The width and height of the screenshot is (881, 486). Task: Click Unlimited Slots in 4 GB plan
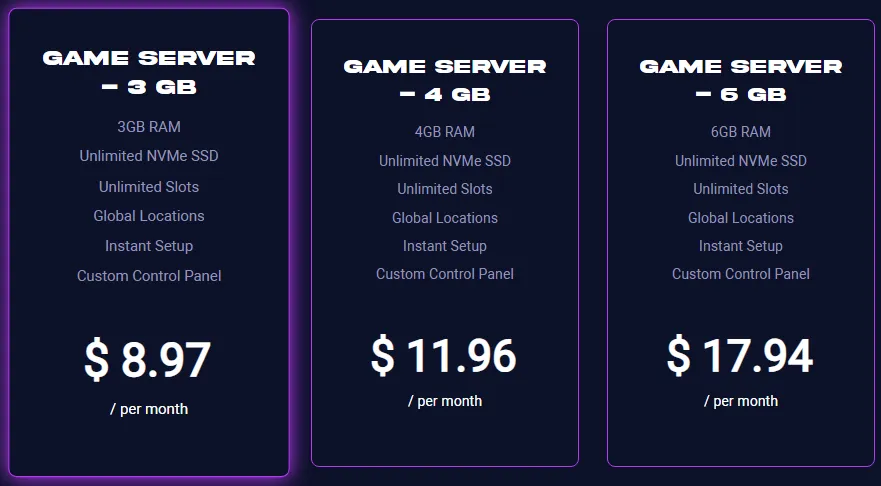click(445, 189)
